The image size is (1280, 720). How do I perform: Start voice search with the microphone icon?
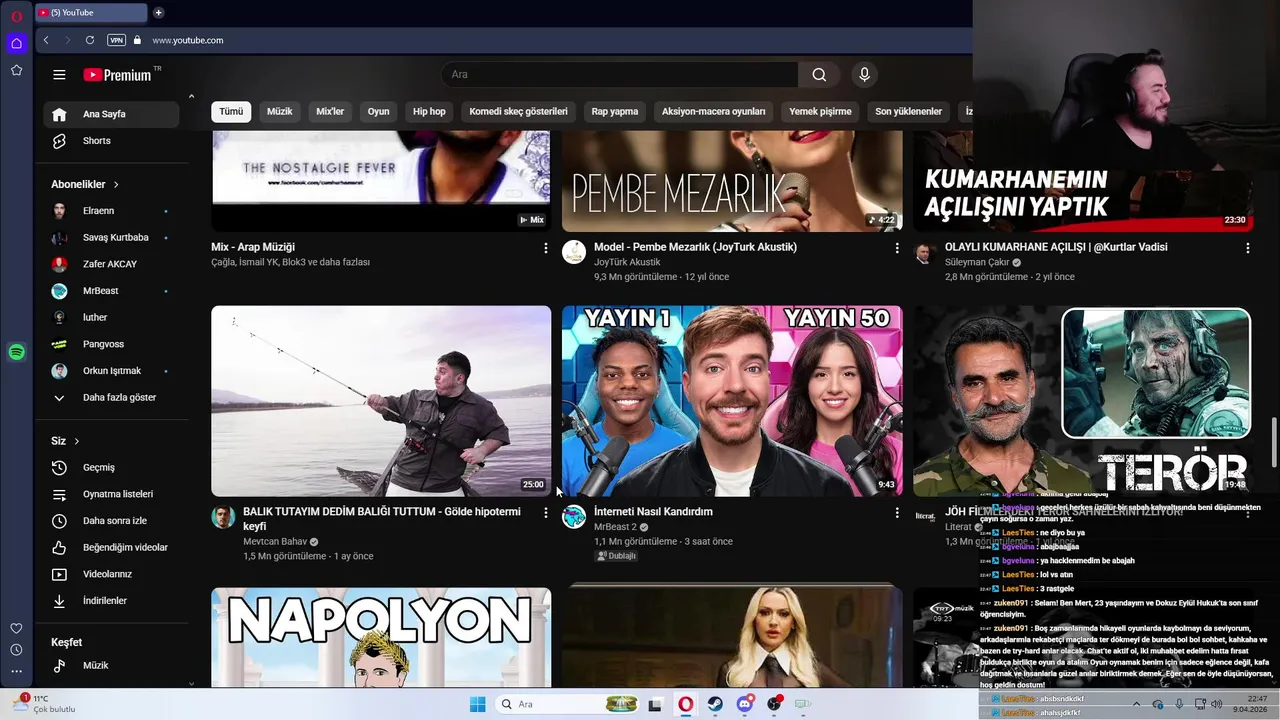pos(864,75)
